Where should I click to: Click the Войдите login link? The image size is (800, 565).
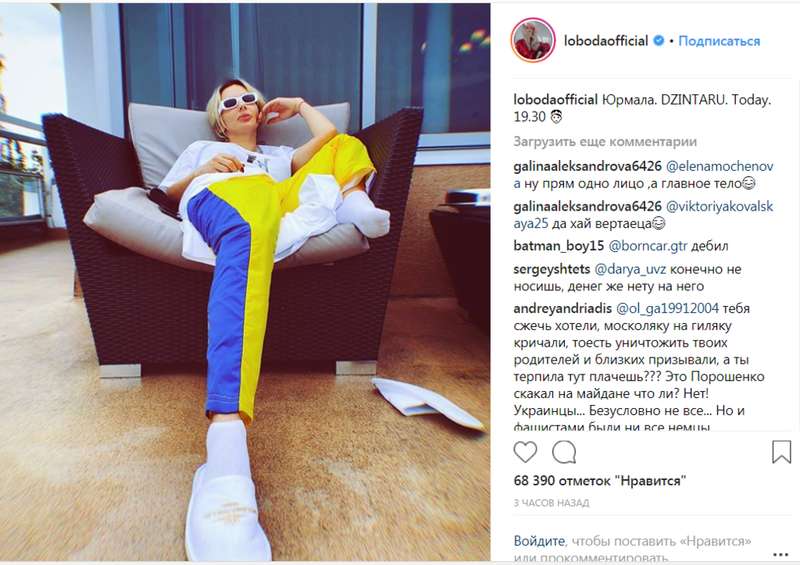tap(539, 541)
